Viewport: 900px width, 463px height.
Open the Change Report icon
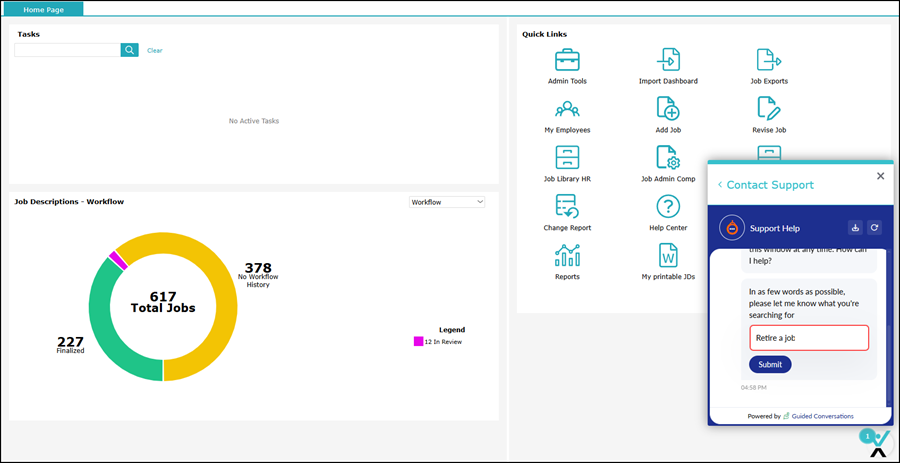tap(567, 207)
